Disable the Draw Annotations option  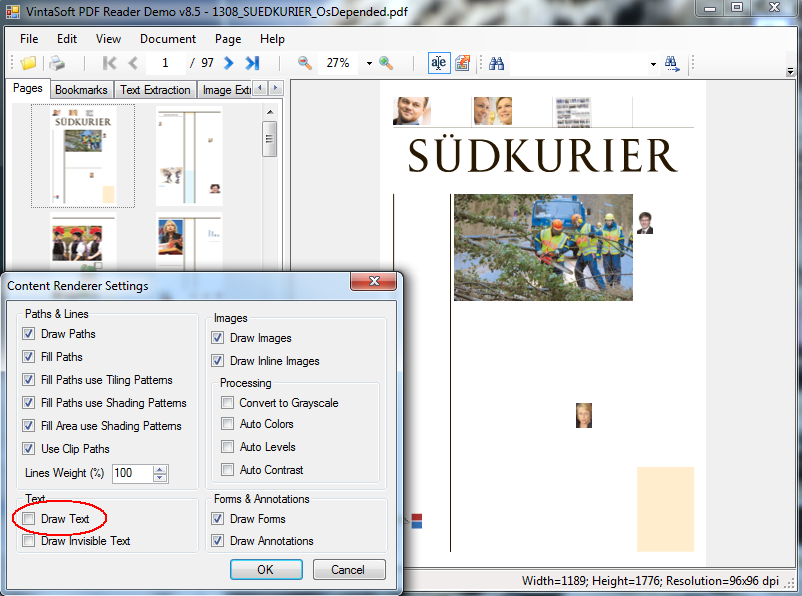tap(217, 541)
